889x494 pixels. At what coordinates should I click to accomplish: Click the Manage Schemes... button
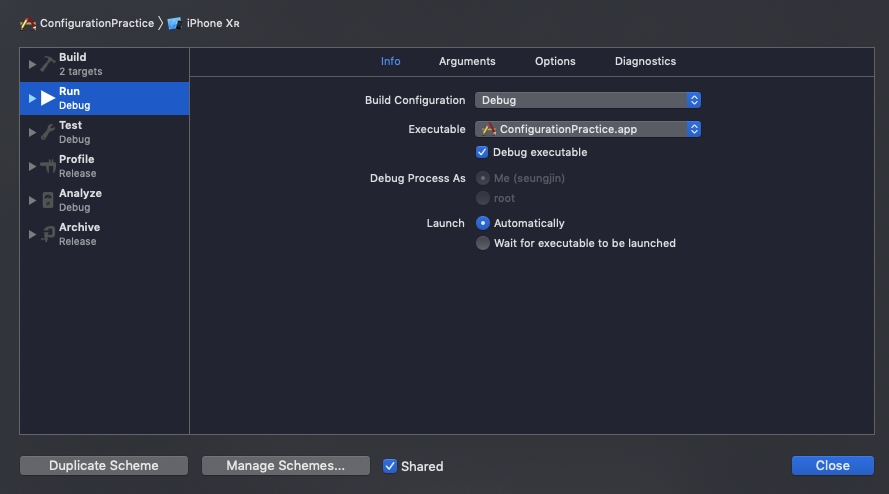tap(286, 466)
